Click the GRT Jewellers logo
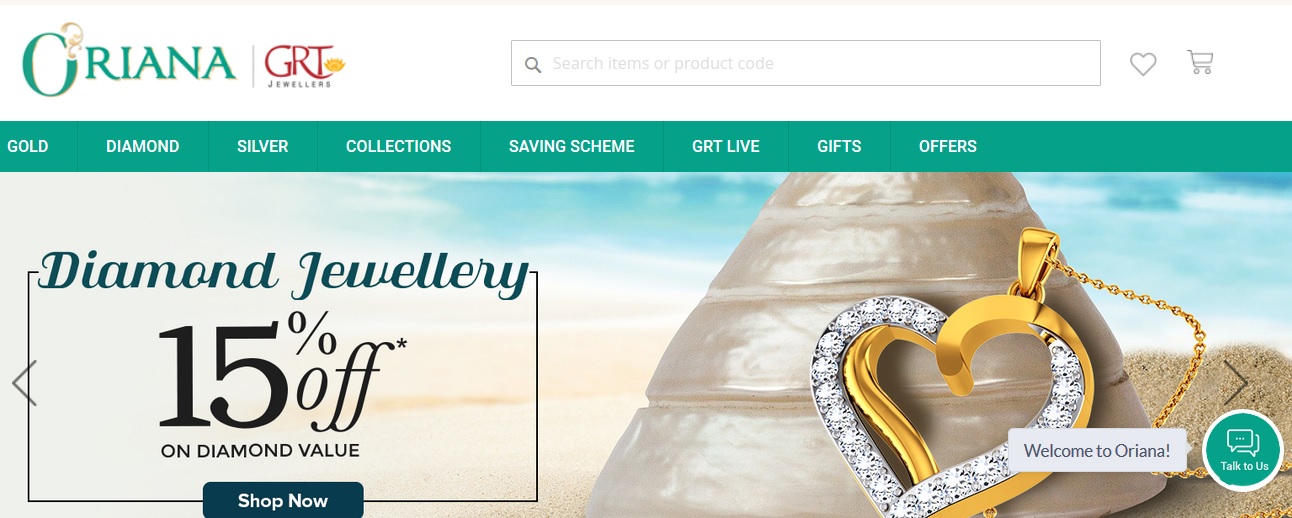This screenshot has width=1292, height=518. (x=304, y=66)
